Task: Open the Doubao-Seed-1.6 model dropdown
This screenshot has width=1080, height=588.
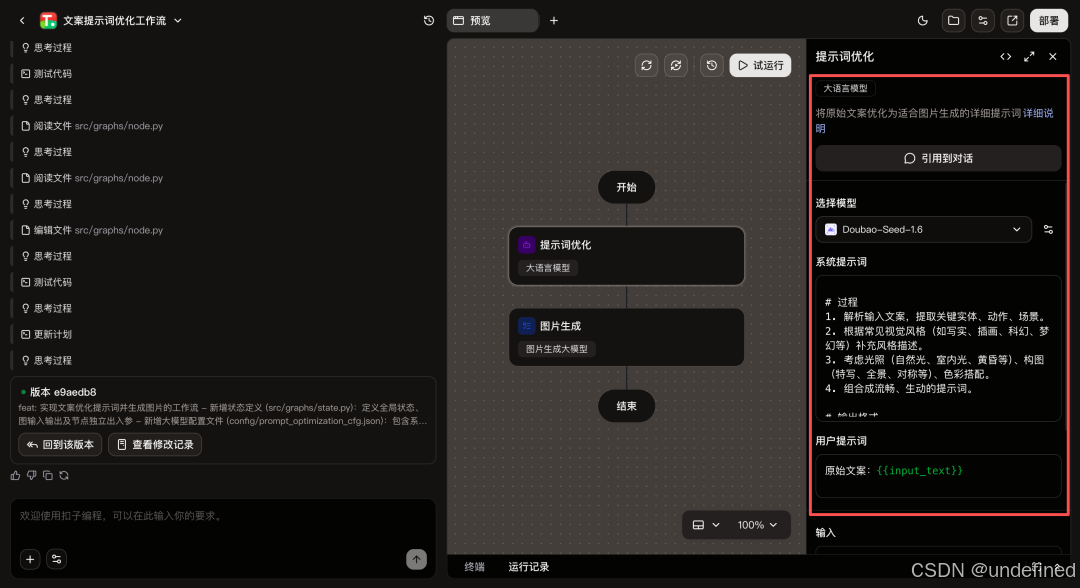Action: (x=924, y=229)
